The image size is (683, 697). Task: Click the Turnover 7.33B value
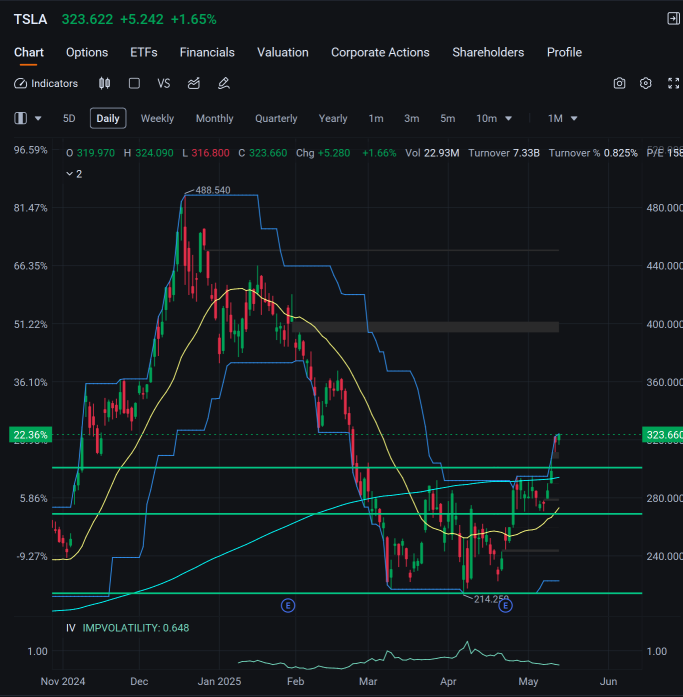coord(504,153)
